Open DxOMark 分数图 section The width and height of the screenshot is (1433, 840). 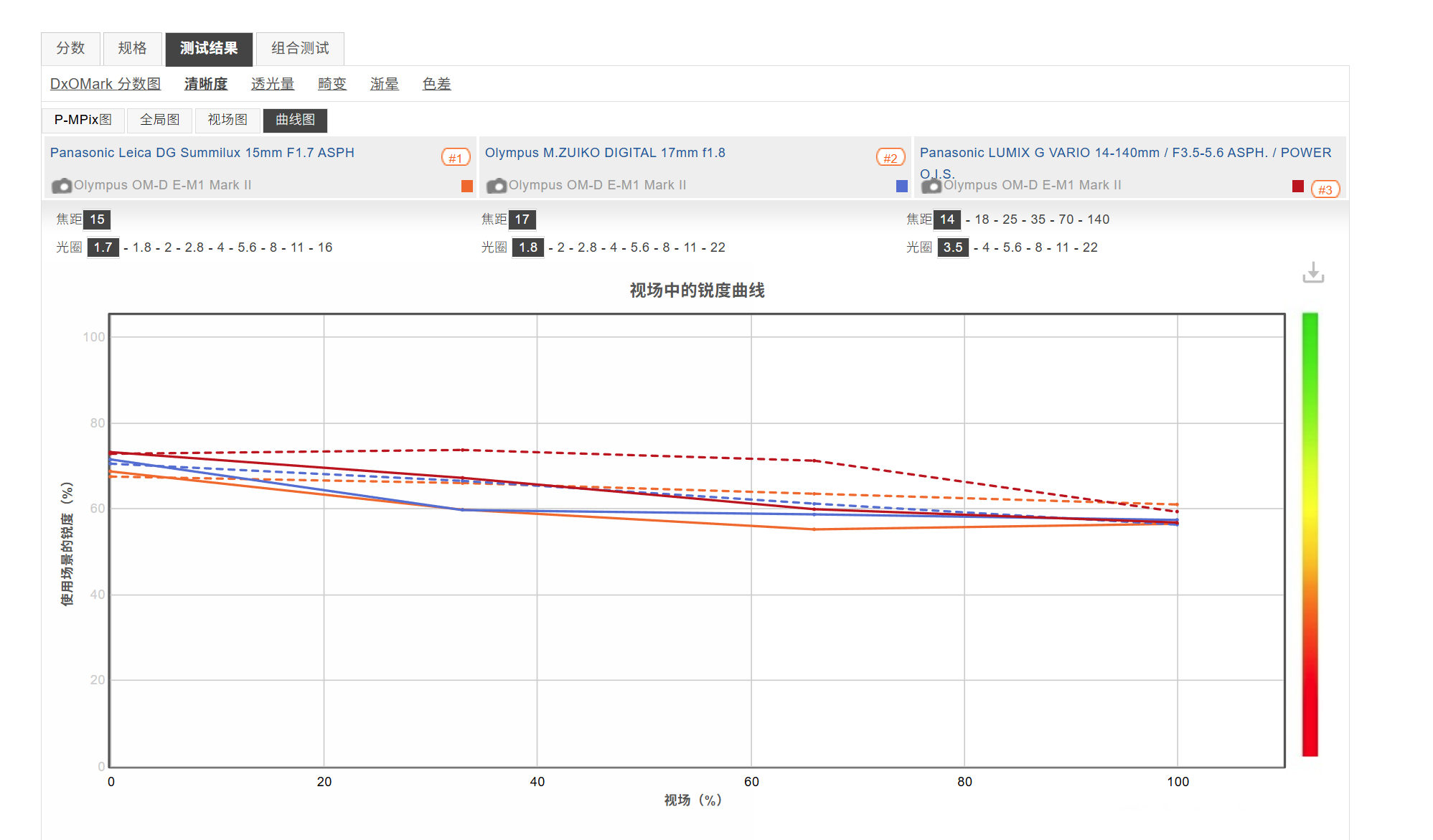point(105,84)
